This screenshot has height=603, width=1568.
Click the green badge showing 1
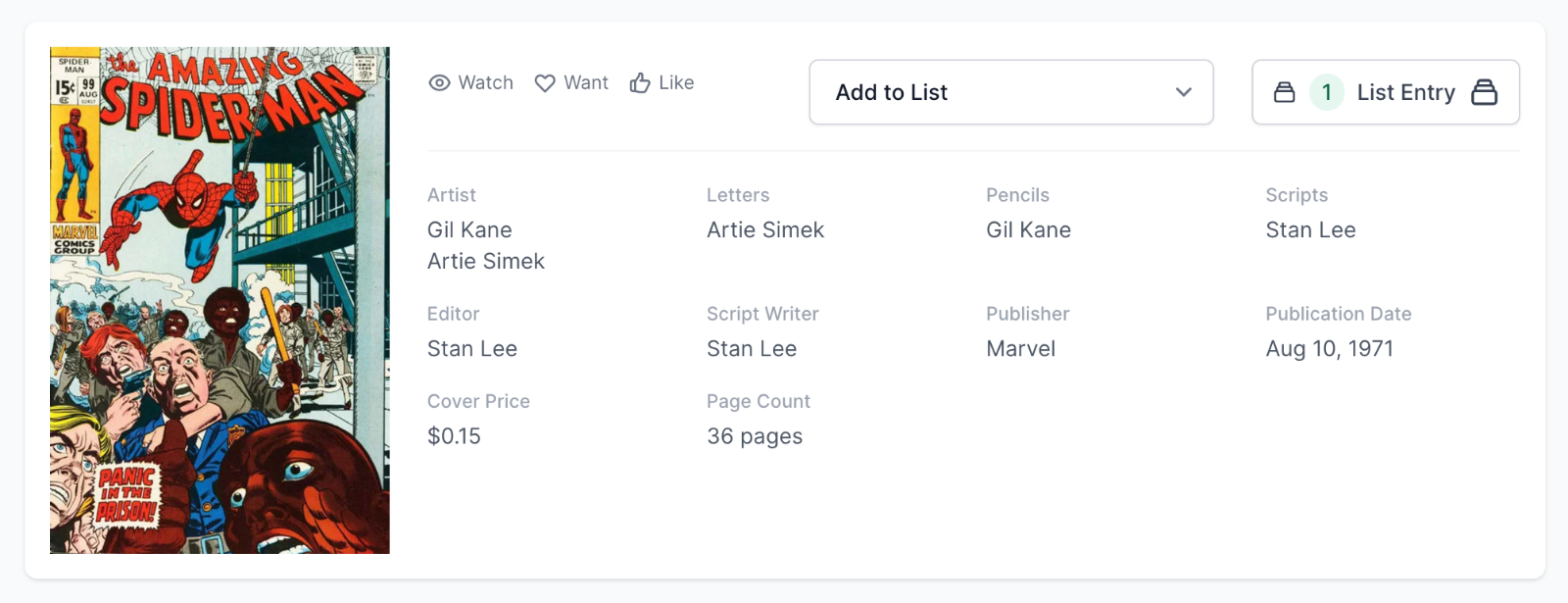[1326, 92]
